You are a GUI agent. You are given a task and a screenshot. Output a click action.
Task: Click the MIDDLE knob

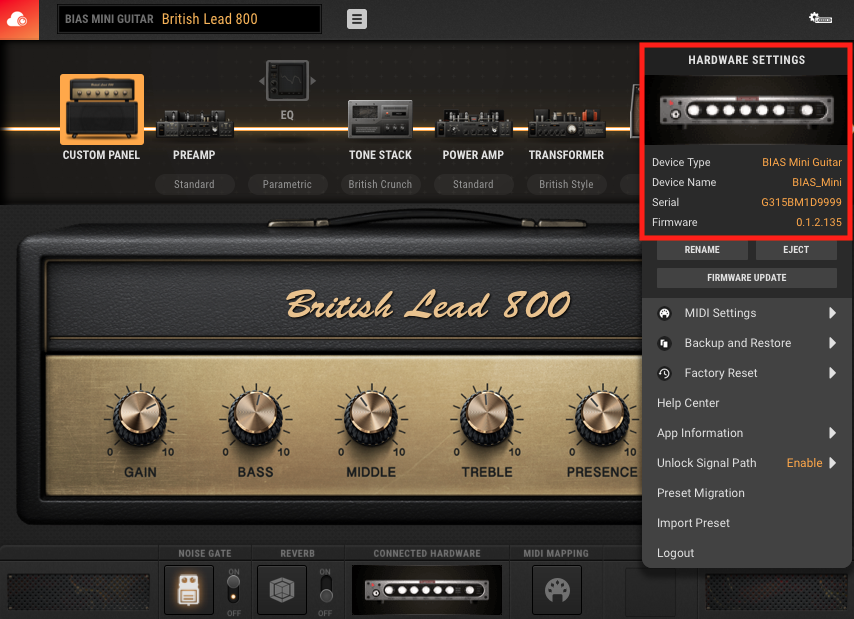tap(371, 418)
